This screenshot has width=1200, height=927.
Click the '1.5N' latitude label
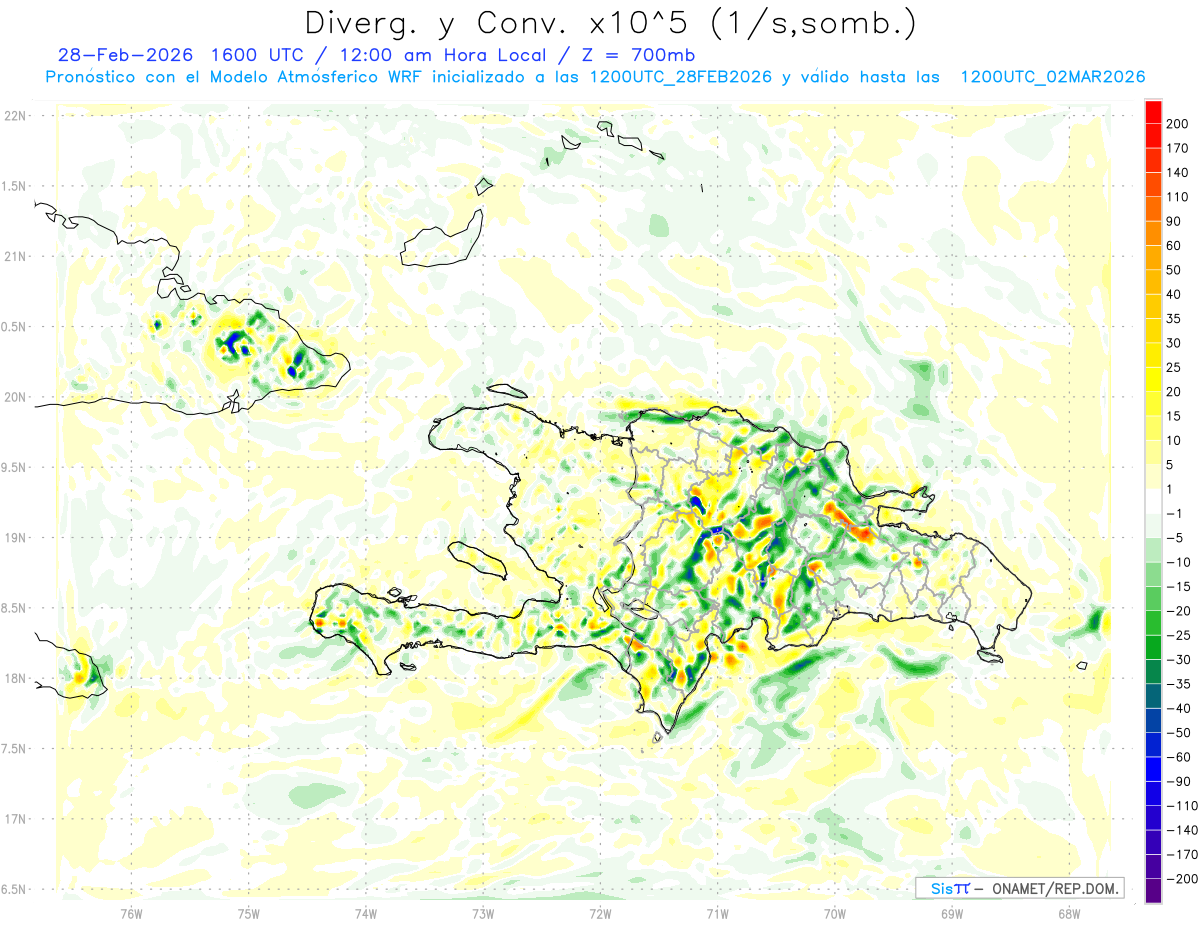pos(15,186)
